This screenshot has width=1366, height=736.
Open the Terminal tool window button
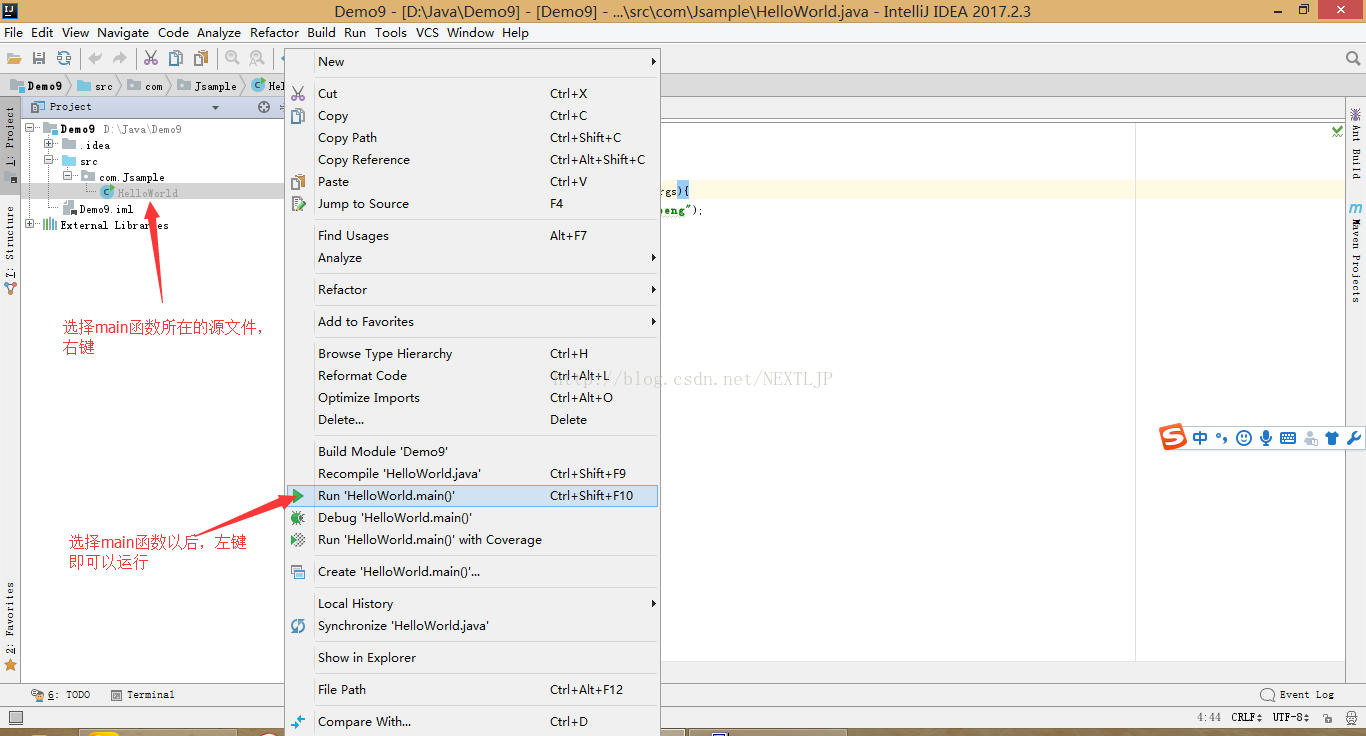143,694
